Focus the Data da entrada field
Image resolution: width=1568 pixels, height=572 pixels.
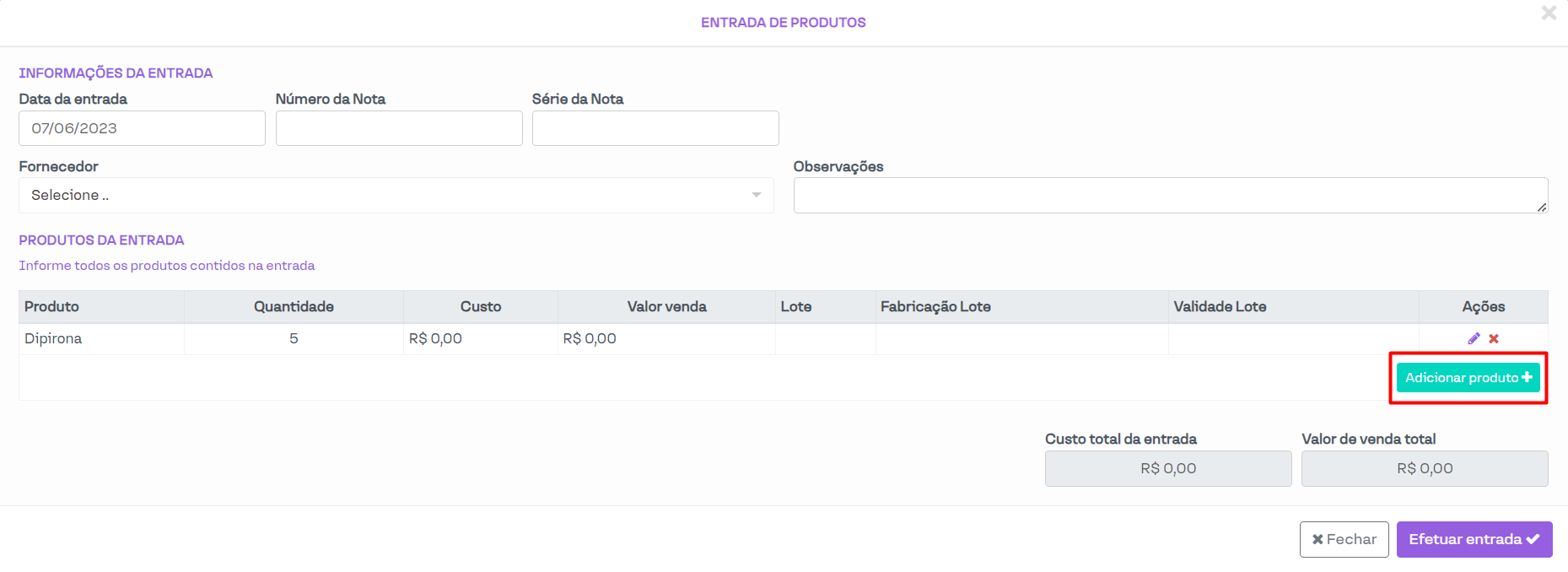tap(142, 128)
